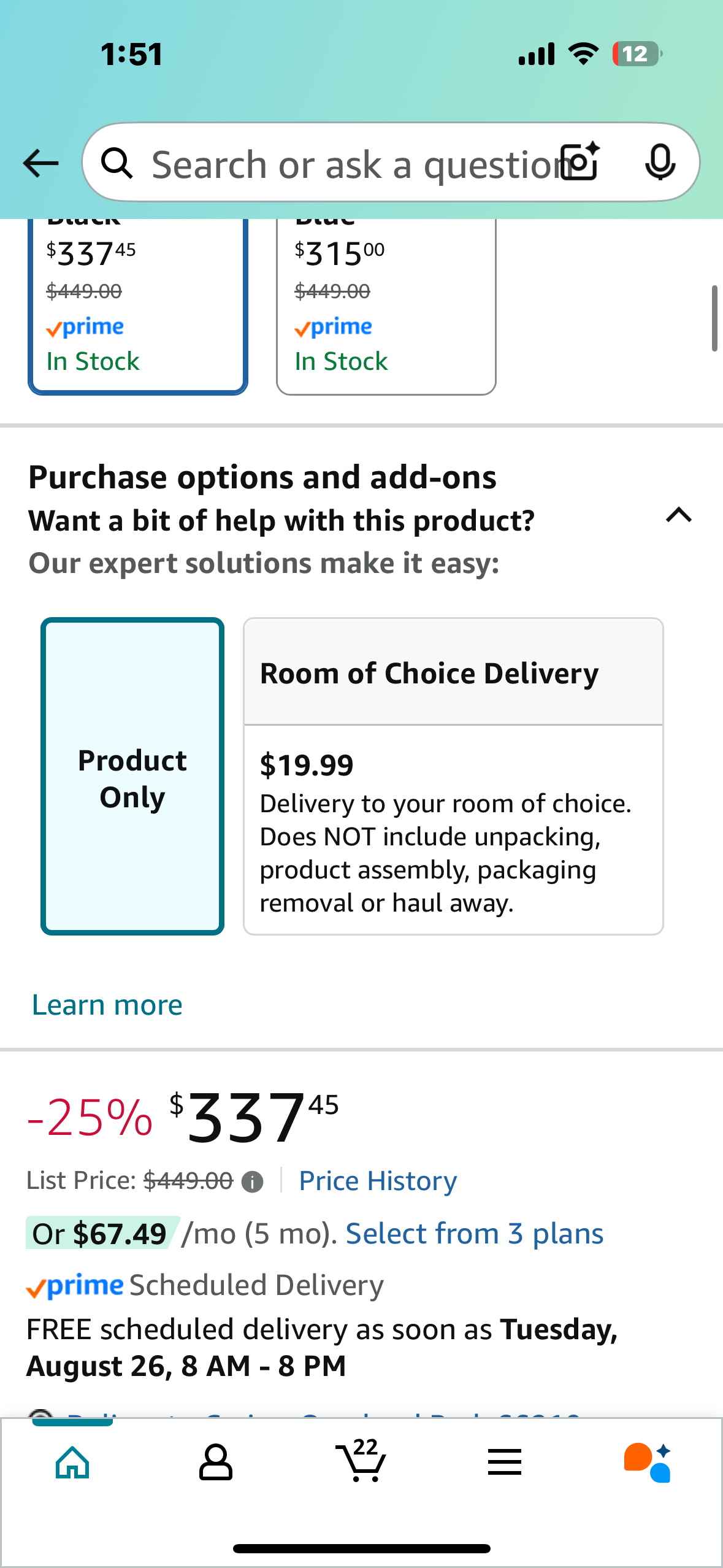The image size is (723, 1568).
Task: Open Learn more link
Action: (x=107, y=1005)
